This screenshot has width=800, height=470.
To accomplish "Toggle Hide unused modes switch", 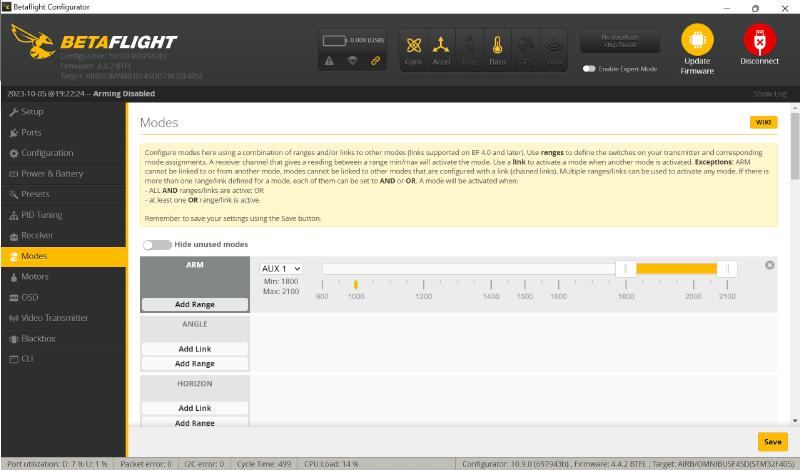I will 156,244.
